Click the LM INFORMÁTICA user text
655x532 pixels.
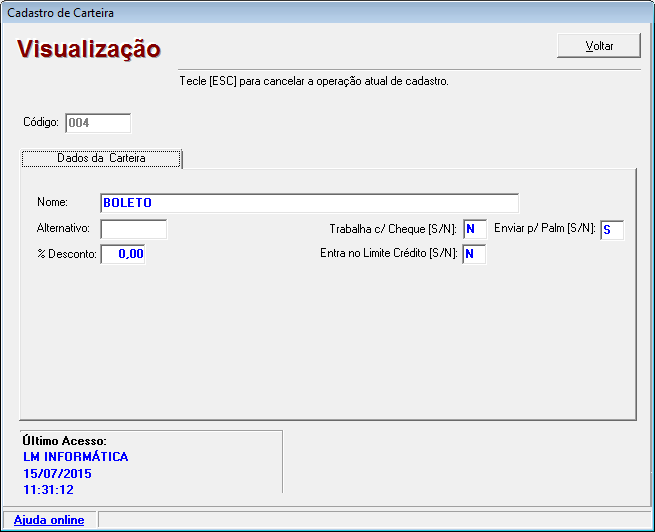75,457
